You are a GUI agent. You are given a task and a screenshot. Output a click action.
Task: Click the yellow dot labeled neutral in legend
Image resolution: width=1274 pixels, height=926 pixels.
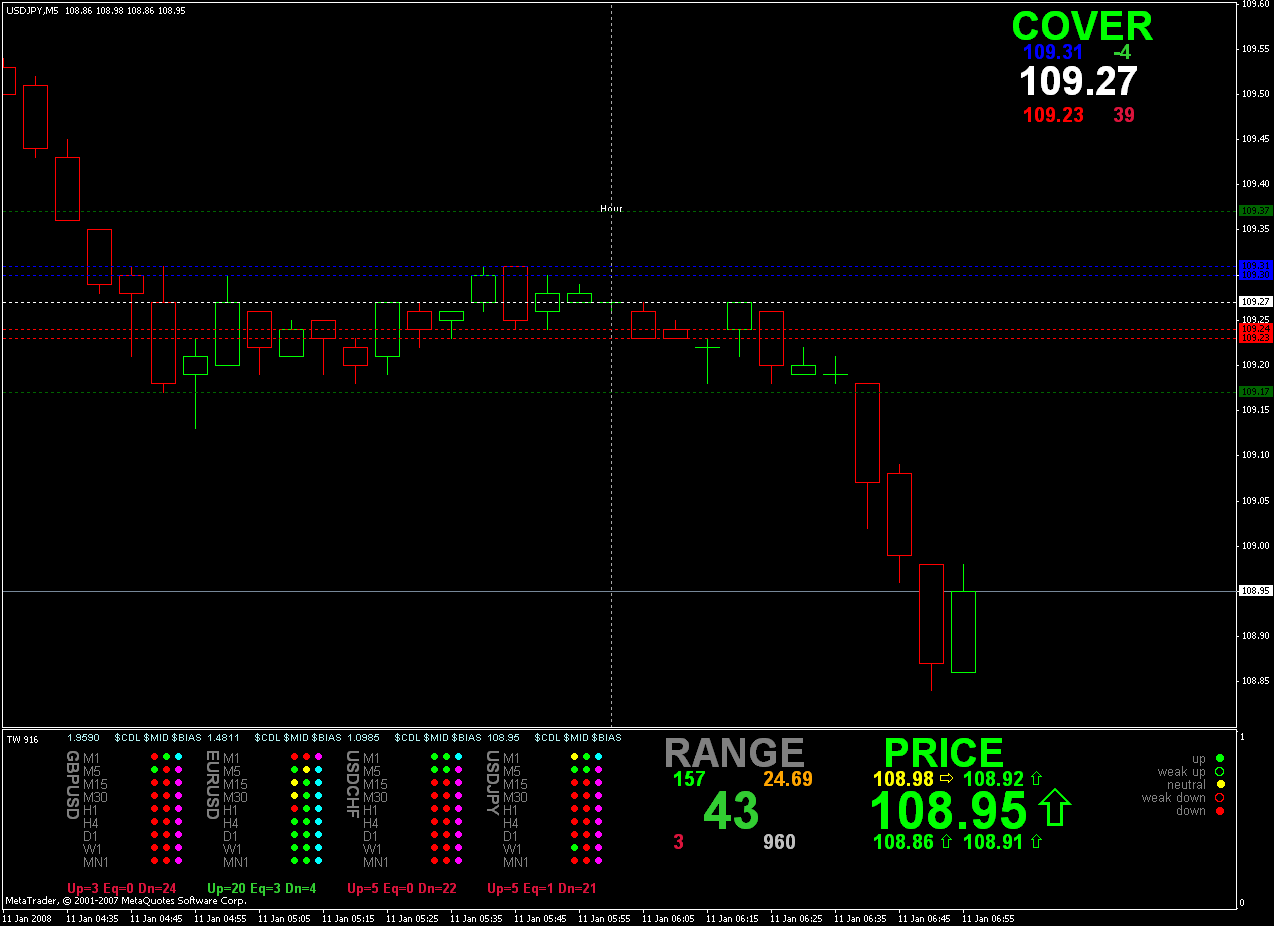click(1219, 785)
